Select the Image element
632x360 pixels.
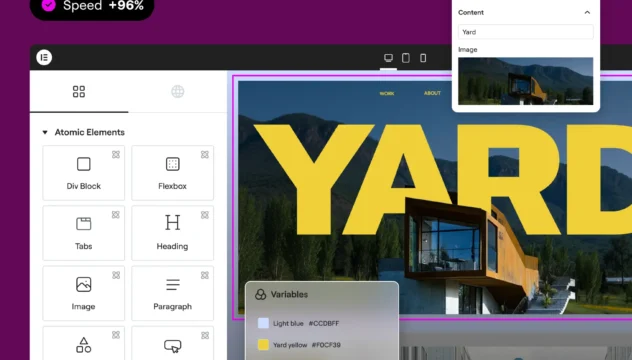pyautogui.click(x=83, y=293)
